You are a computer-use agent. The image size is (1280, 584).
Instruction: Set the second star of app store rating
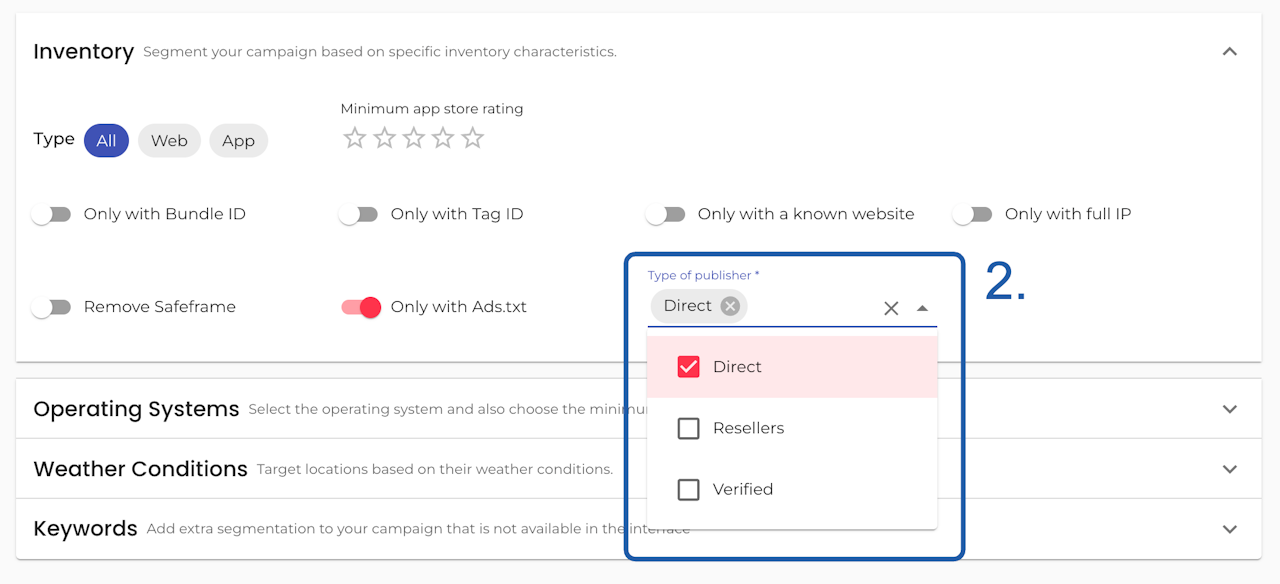click(x=384, y=139)
